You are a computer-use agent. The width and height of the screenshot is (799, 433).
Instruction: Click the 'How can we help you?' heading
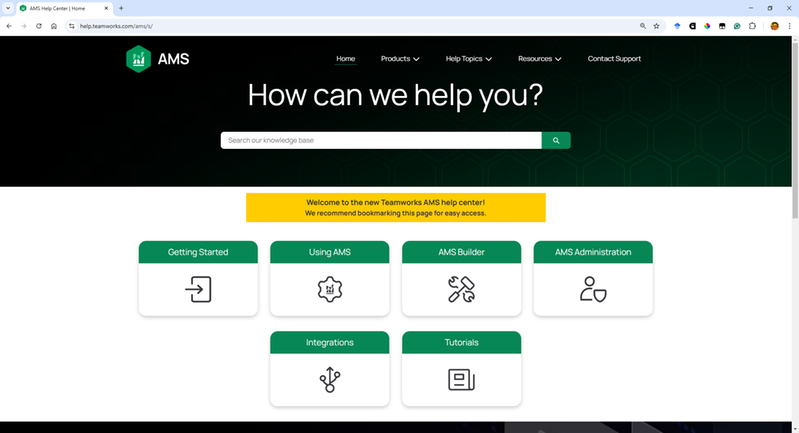[x=395, y=95]
